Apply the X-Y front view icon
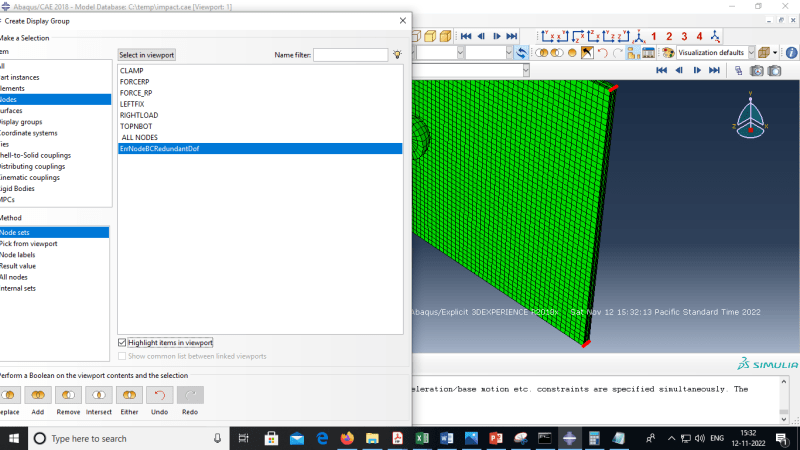 click(547, 36)
